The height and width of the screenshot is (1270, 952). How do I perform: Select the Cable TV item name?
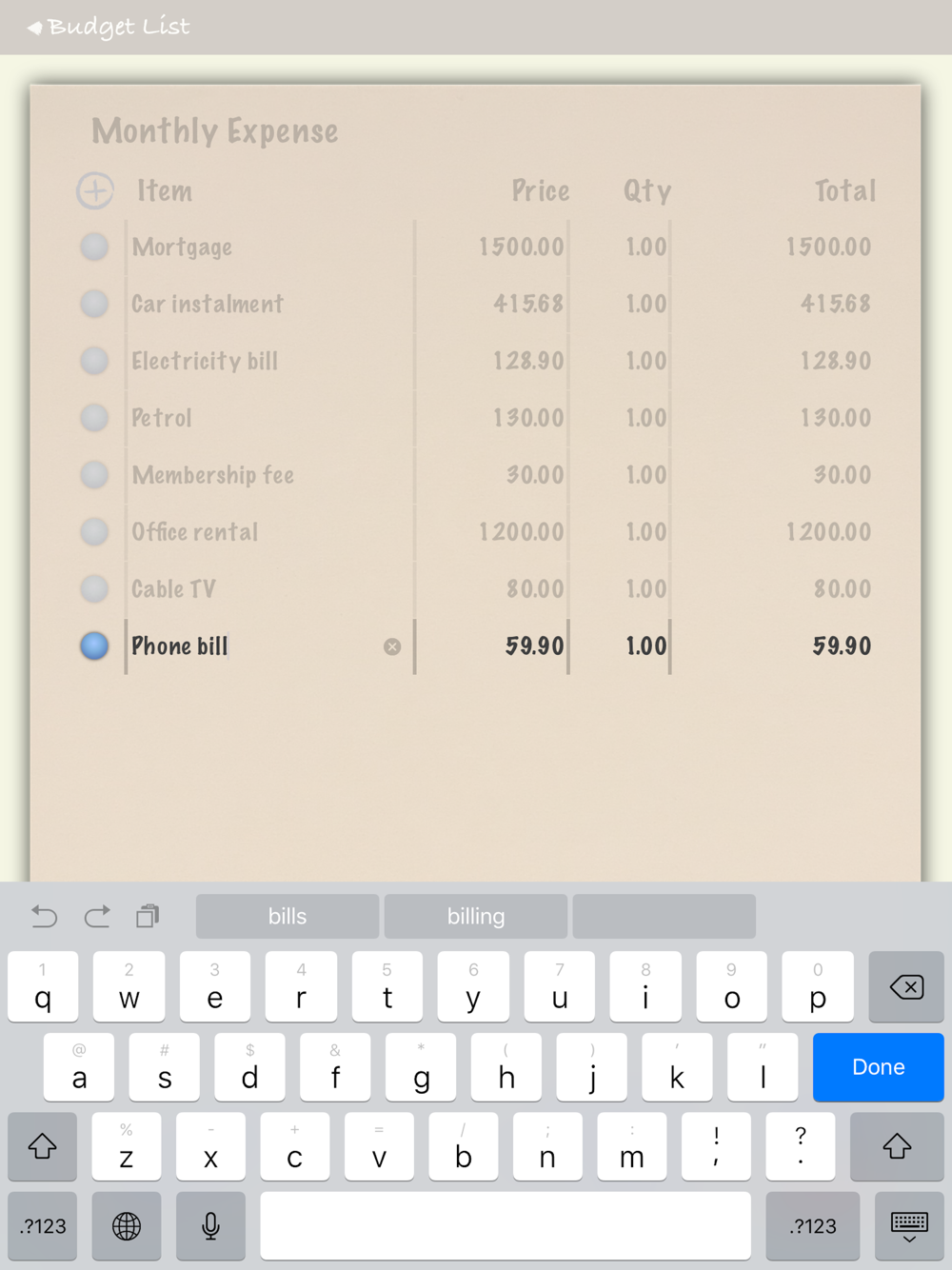[174, 589]
